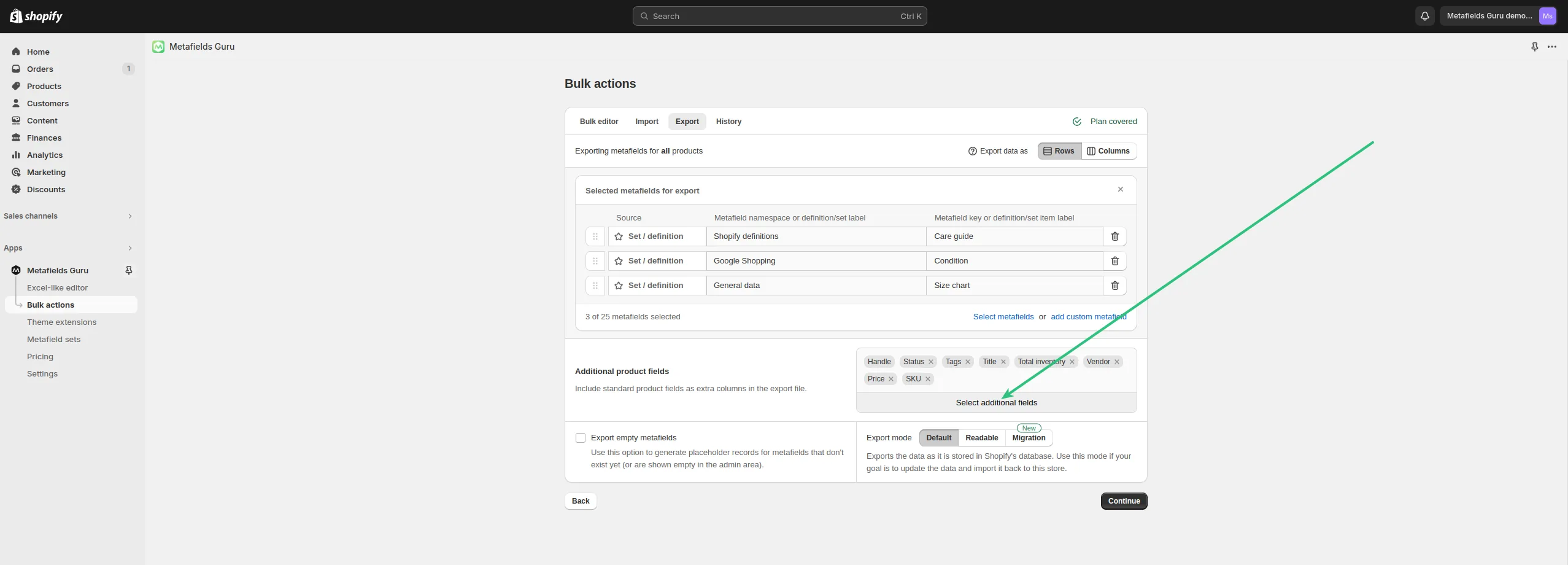Screen dimensions: 1568x565
Task: Remove the Status field tag
Action: 931,362
